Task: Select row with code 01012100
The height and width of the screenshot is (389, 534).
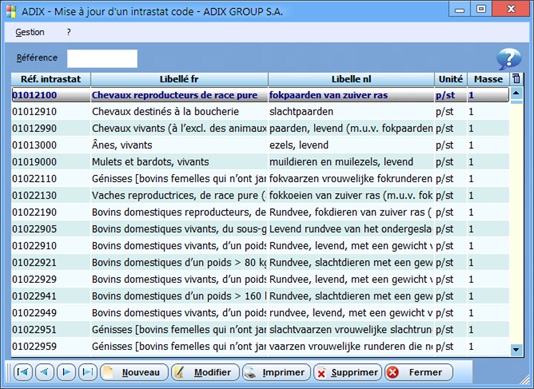Action: click(260, 95)
